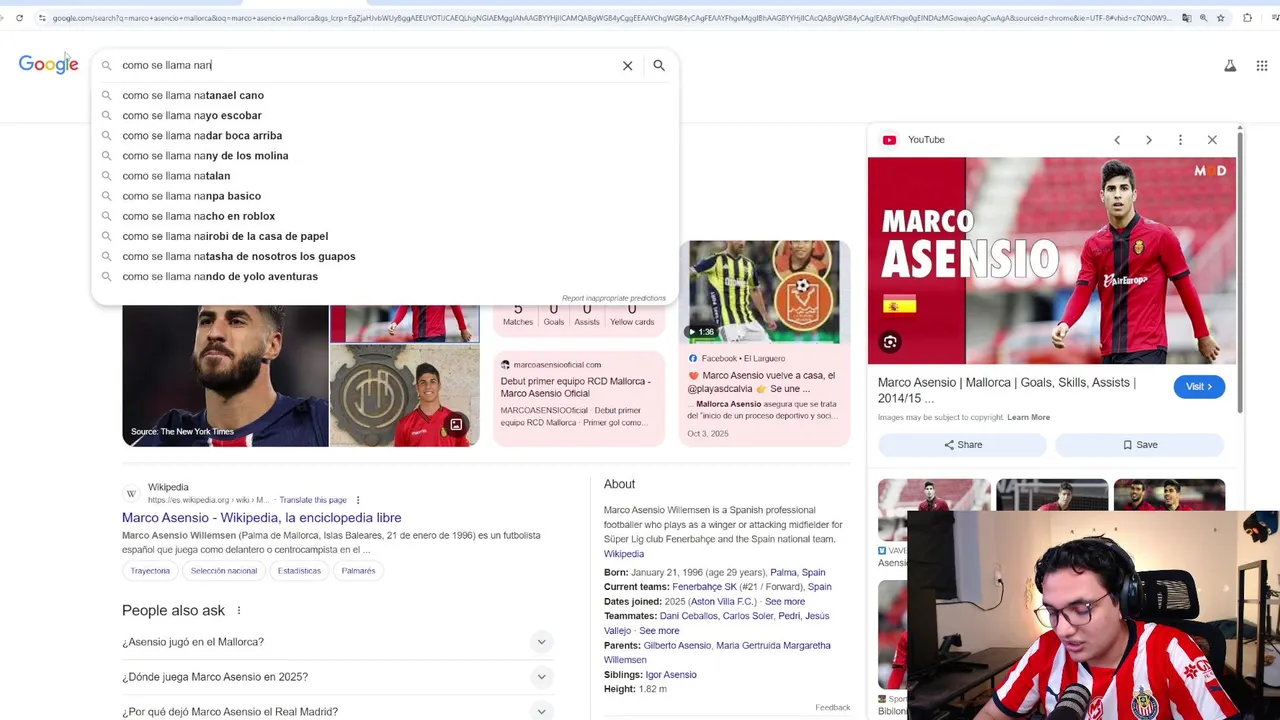The width and height of the screenshot is (1280, 720).
Task: Click the image panel vertical scrollbar
Action: pos(1240,270)
